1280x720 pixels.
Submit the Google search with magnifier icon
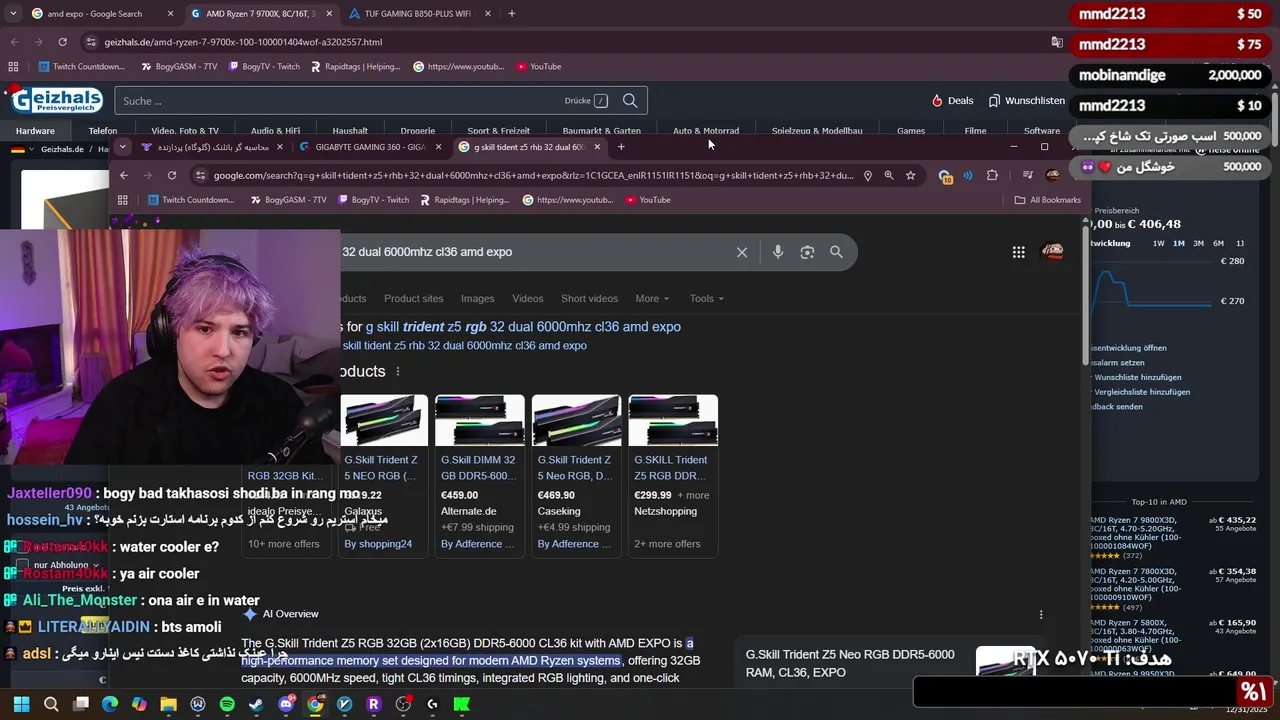(836, 252)
